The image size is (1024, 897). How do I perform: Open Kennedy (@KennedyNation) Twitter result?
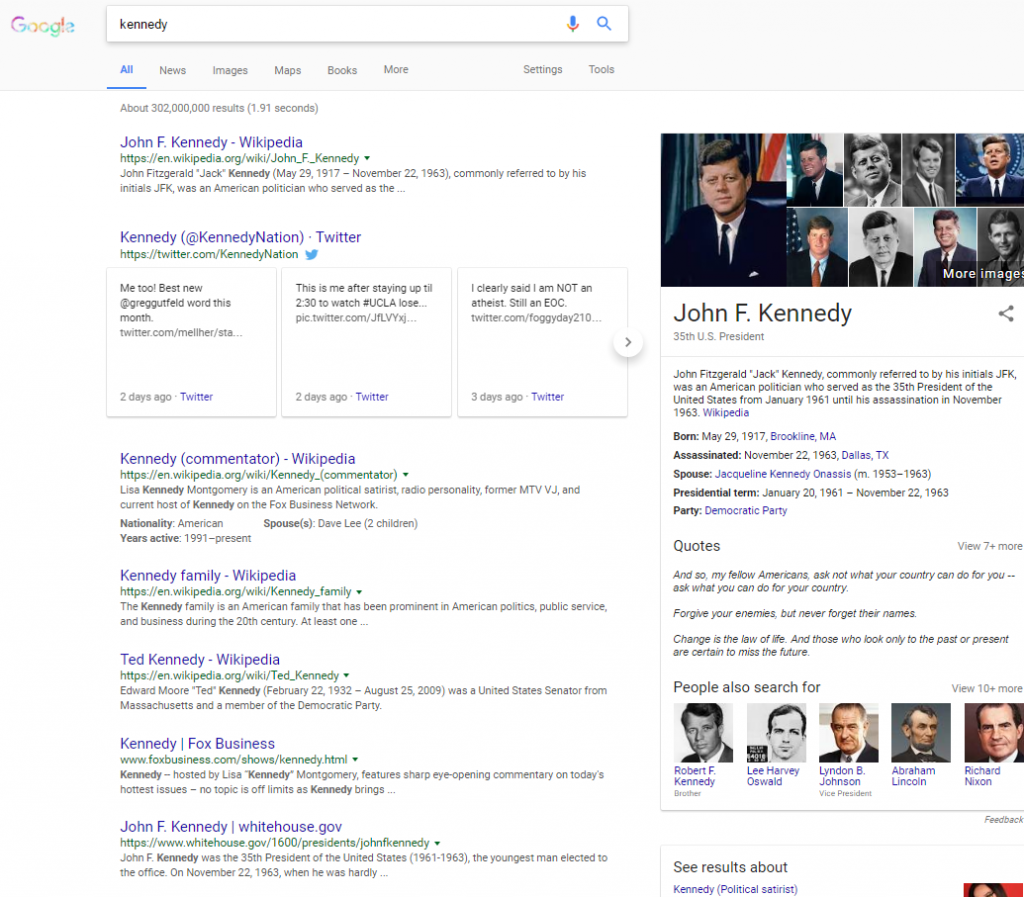[x=240, y=237]
